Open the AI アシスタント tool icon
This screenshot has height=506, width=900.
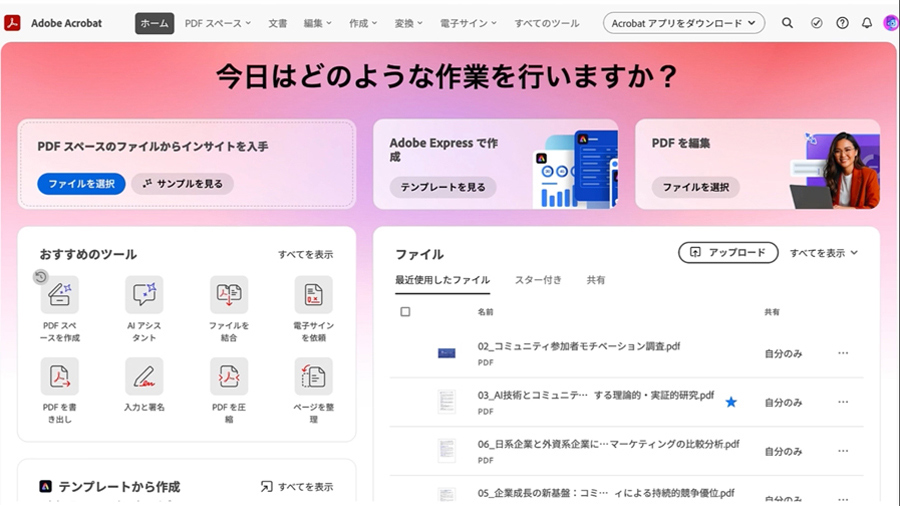[144, 294]
